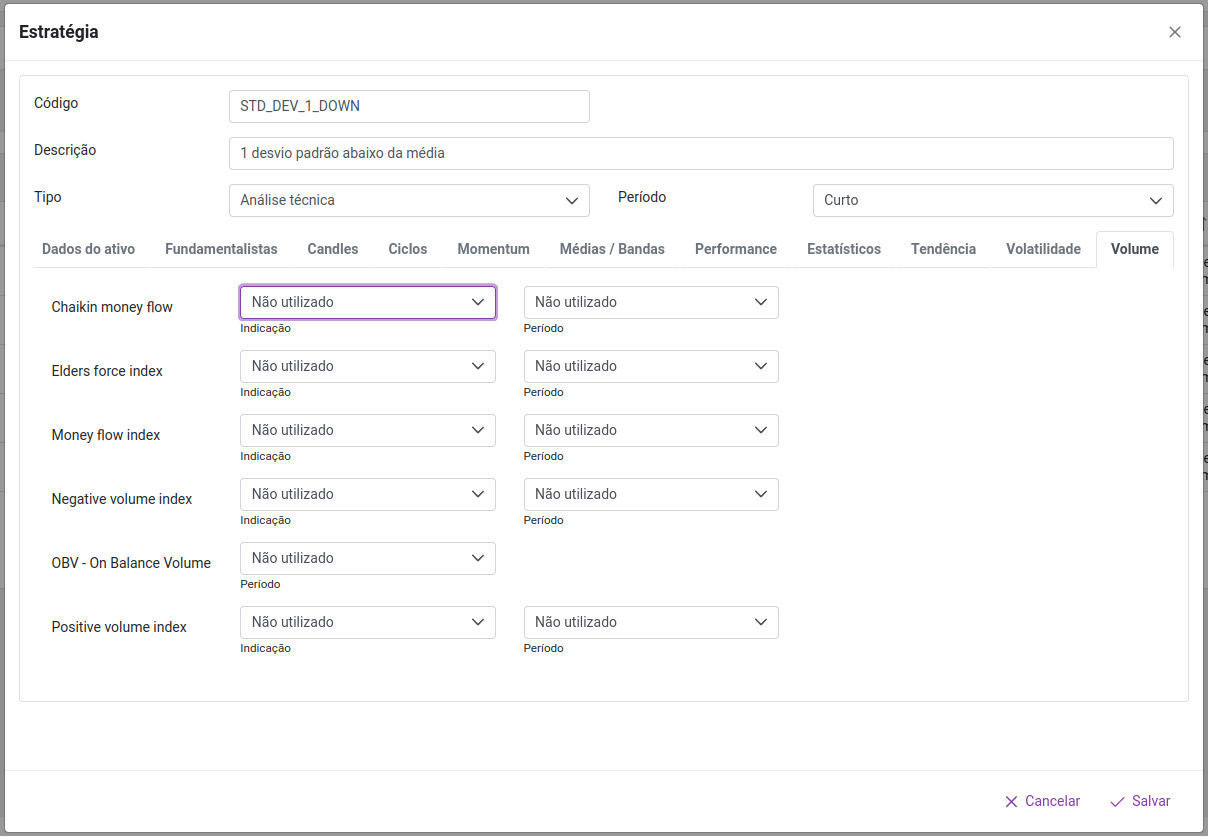Open Chaikin money flow Indicação dropdown

(367, 302)
